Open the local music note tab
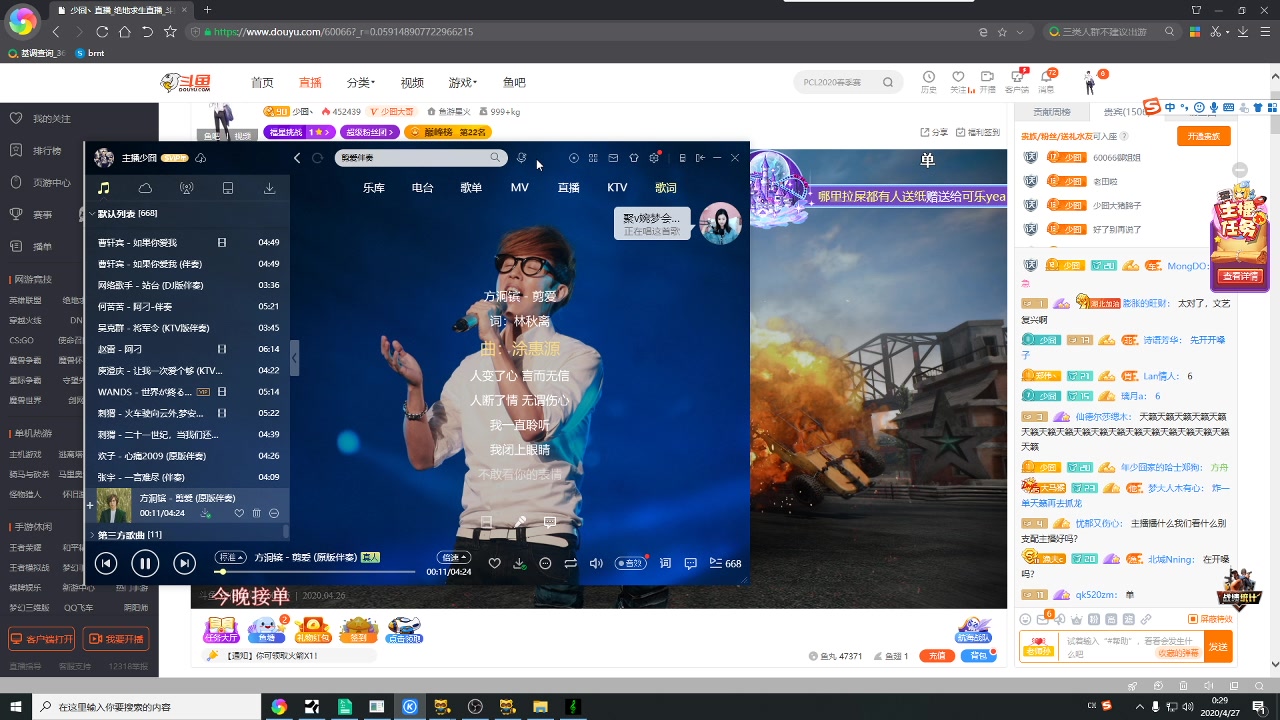1280x720 pixels. click(103, 188)
